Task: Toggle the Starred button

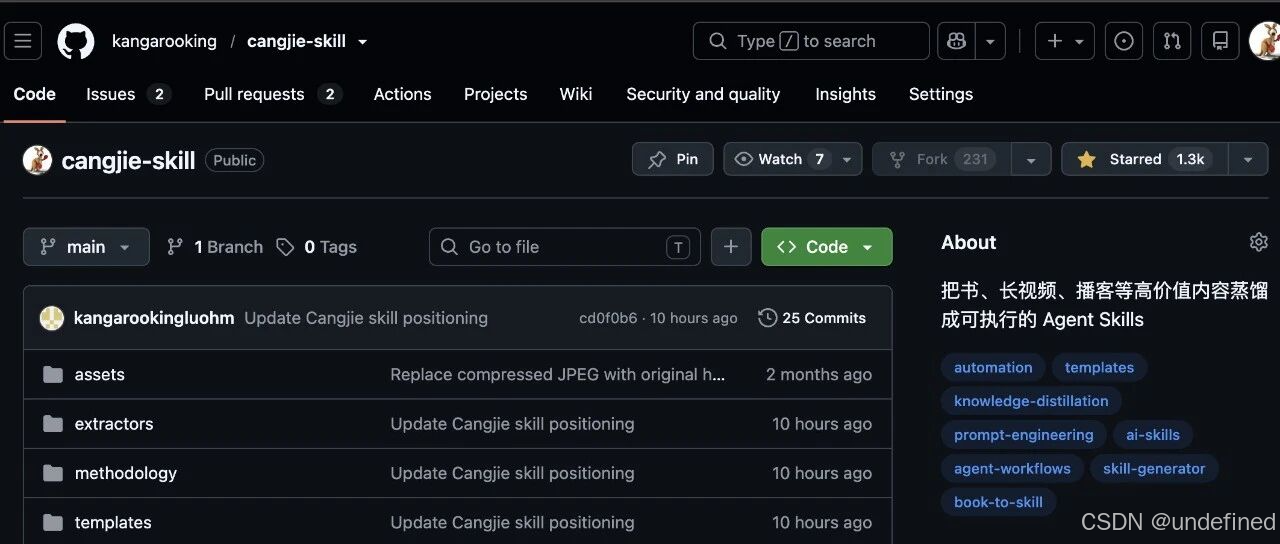Action: (1144, 159)
